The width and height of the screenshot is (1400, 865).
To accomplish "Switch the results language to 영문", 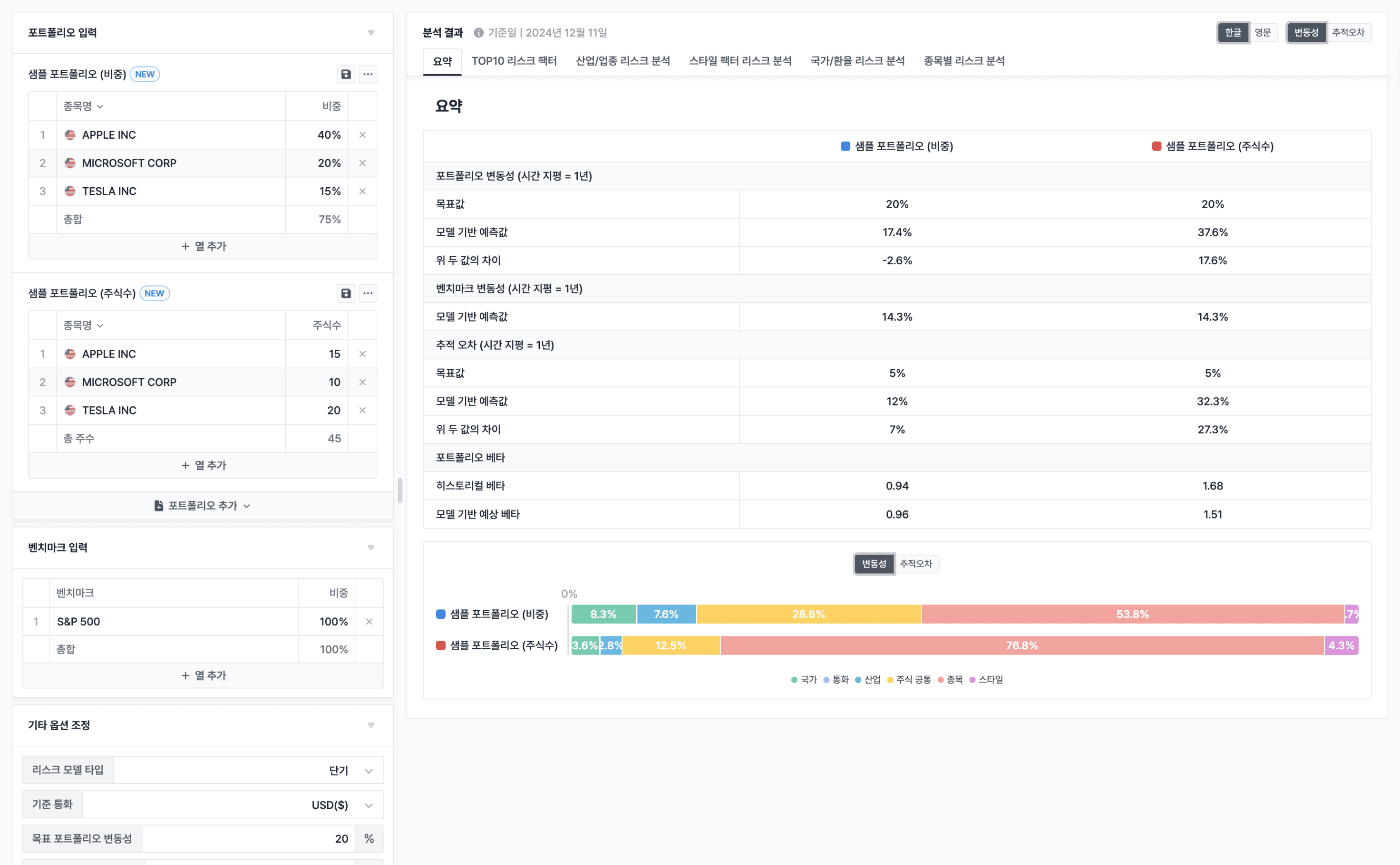I will [x=1264, y=33].
